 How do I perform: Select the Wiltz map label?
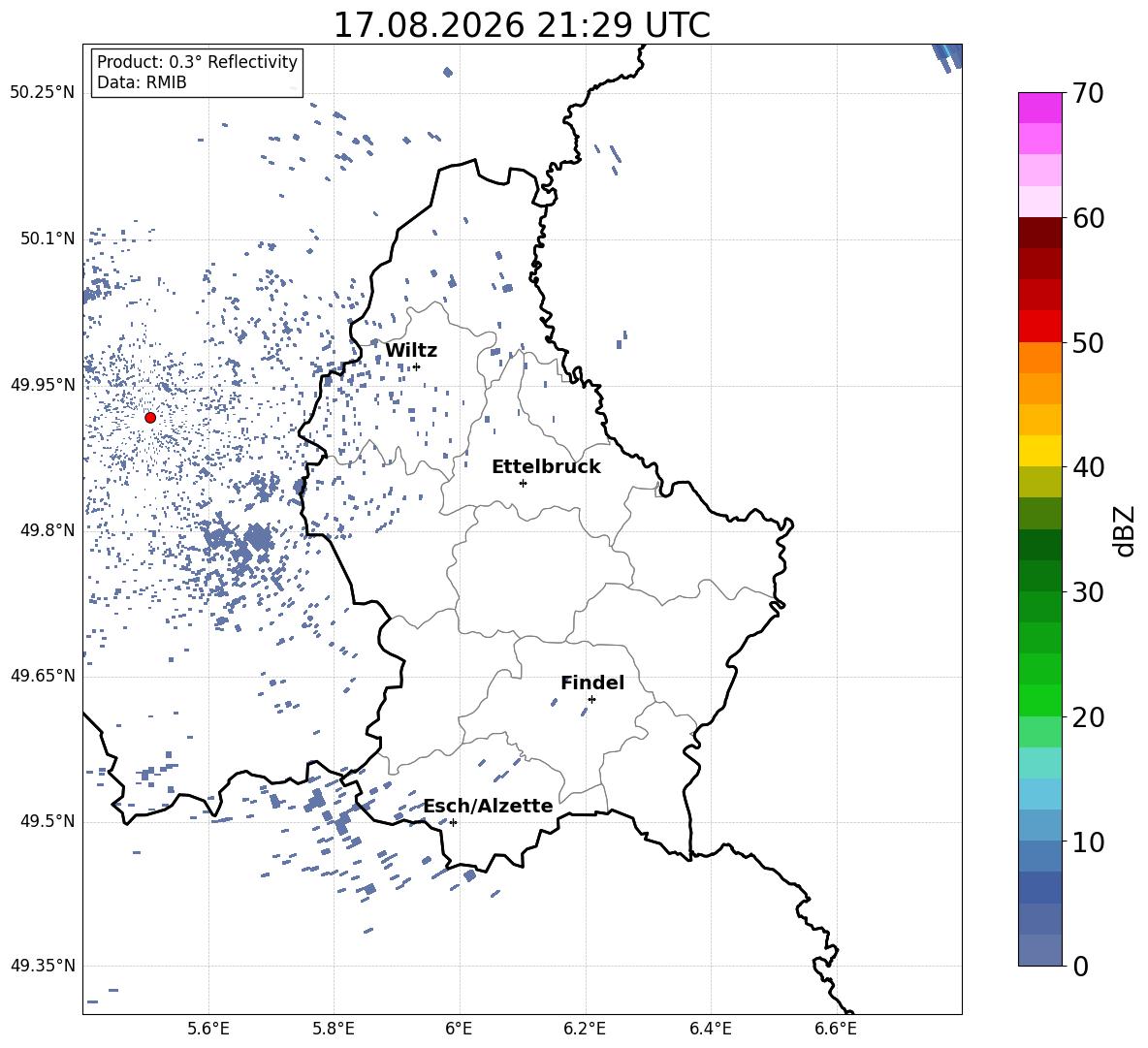(x=411, y=351)
